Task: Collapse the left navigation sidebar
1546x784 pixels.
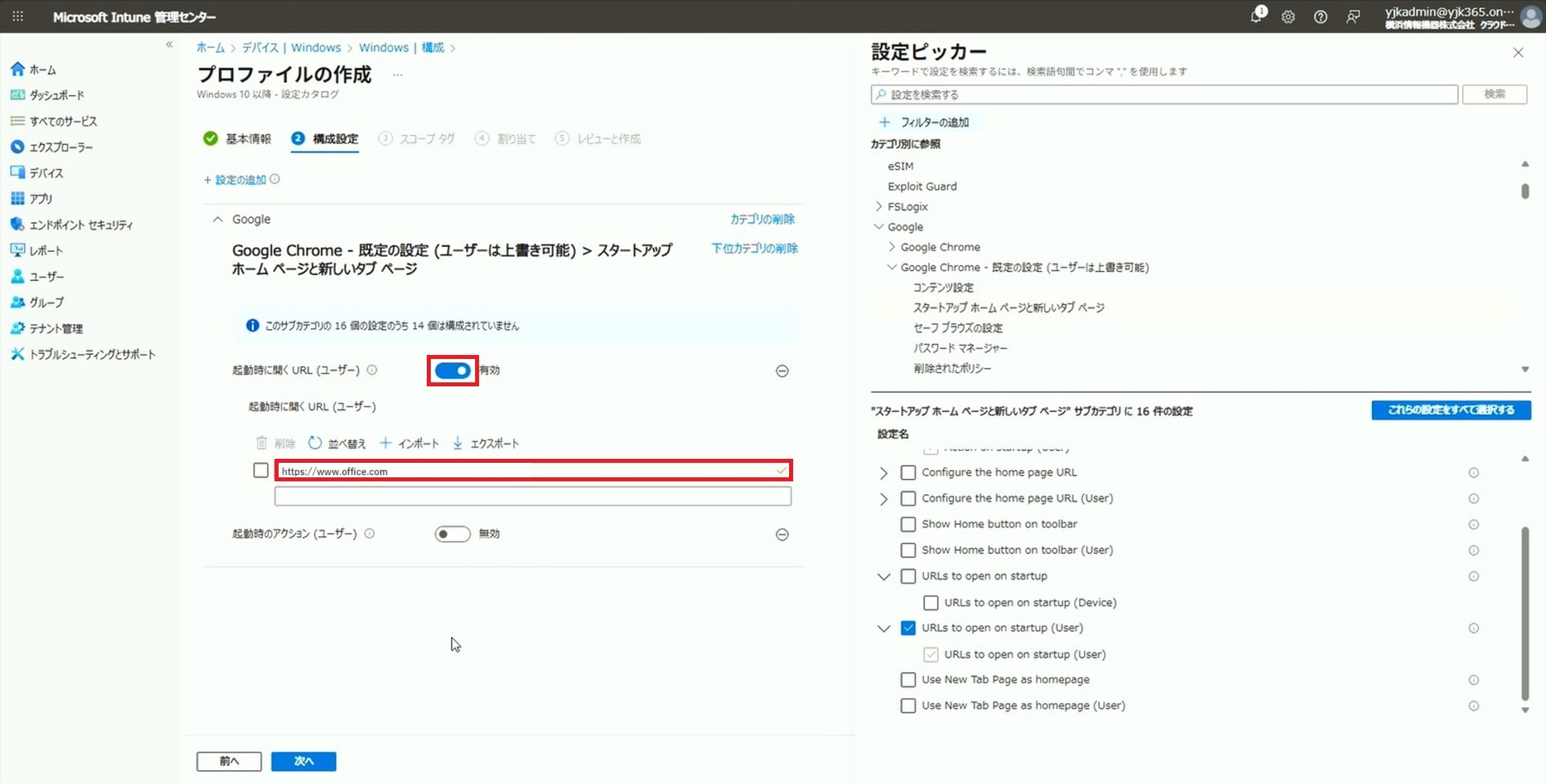Action: point(169,45)
